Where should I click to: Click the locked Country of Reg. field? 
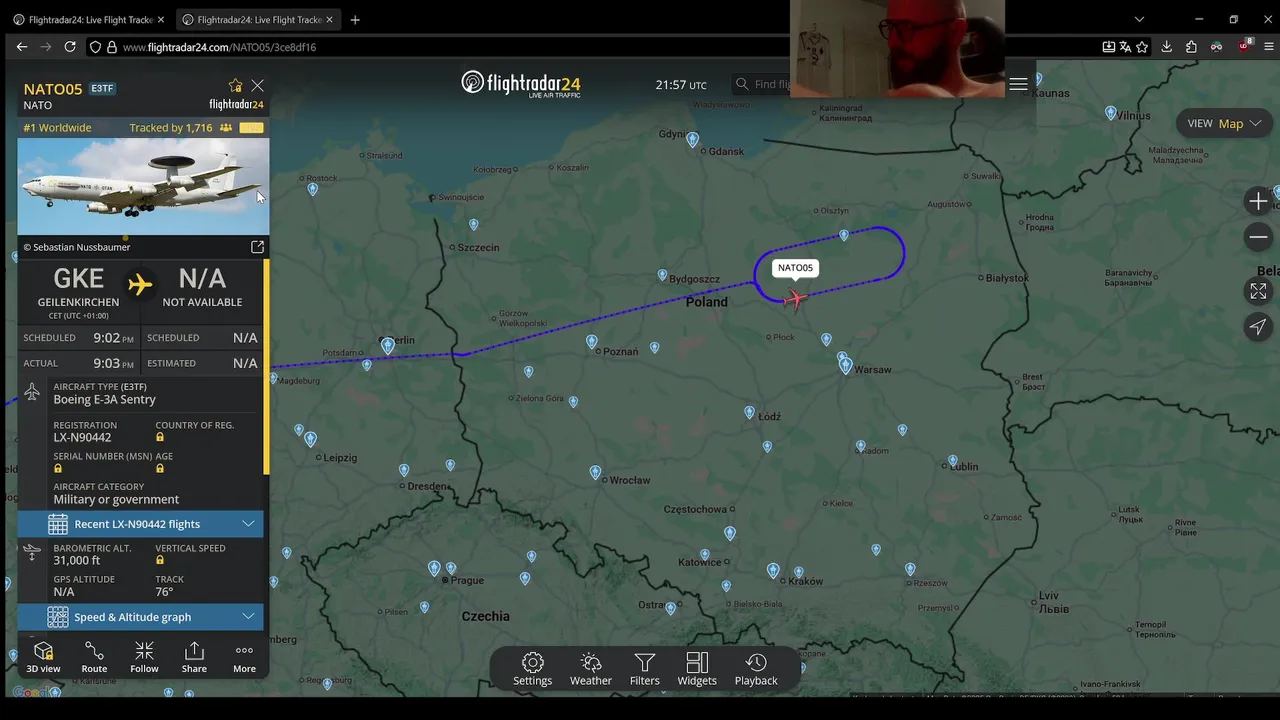160,437
